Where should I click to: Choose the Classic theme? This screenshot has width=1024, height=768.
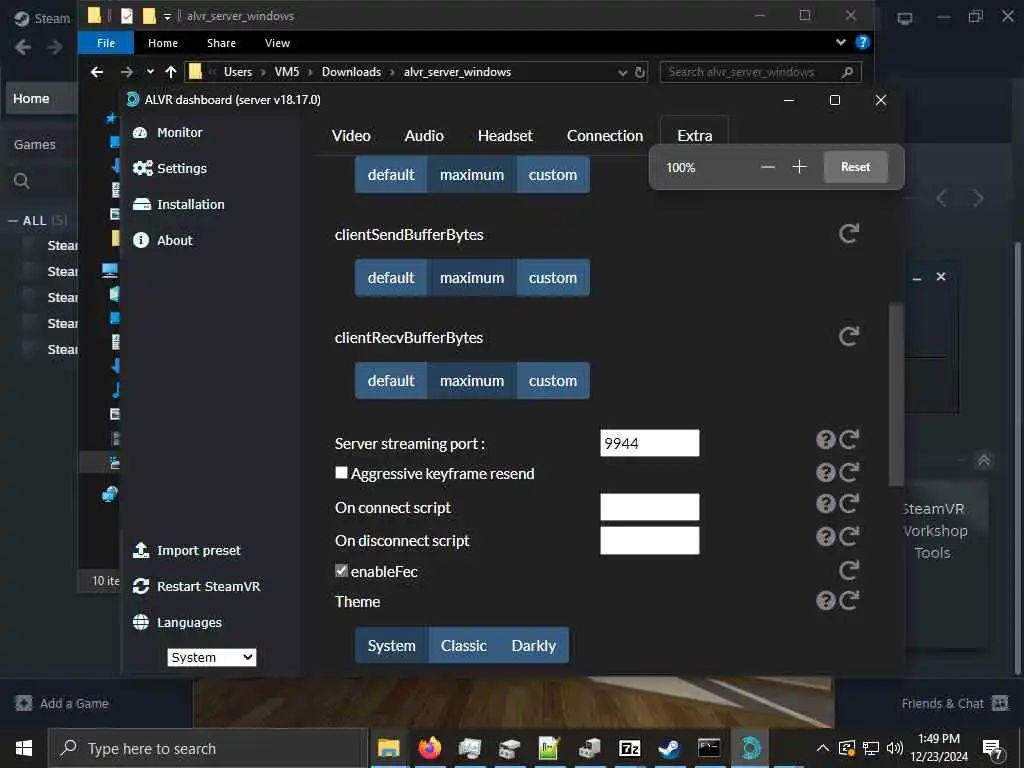point(464,645)
